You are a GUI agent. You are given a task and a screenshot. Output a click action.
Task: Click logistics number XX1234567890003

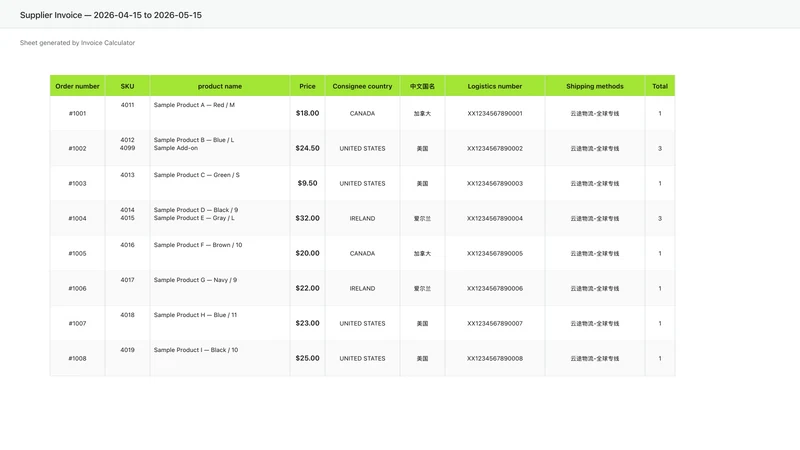pyautogui.click(x=495, y=183)
